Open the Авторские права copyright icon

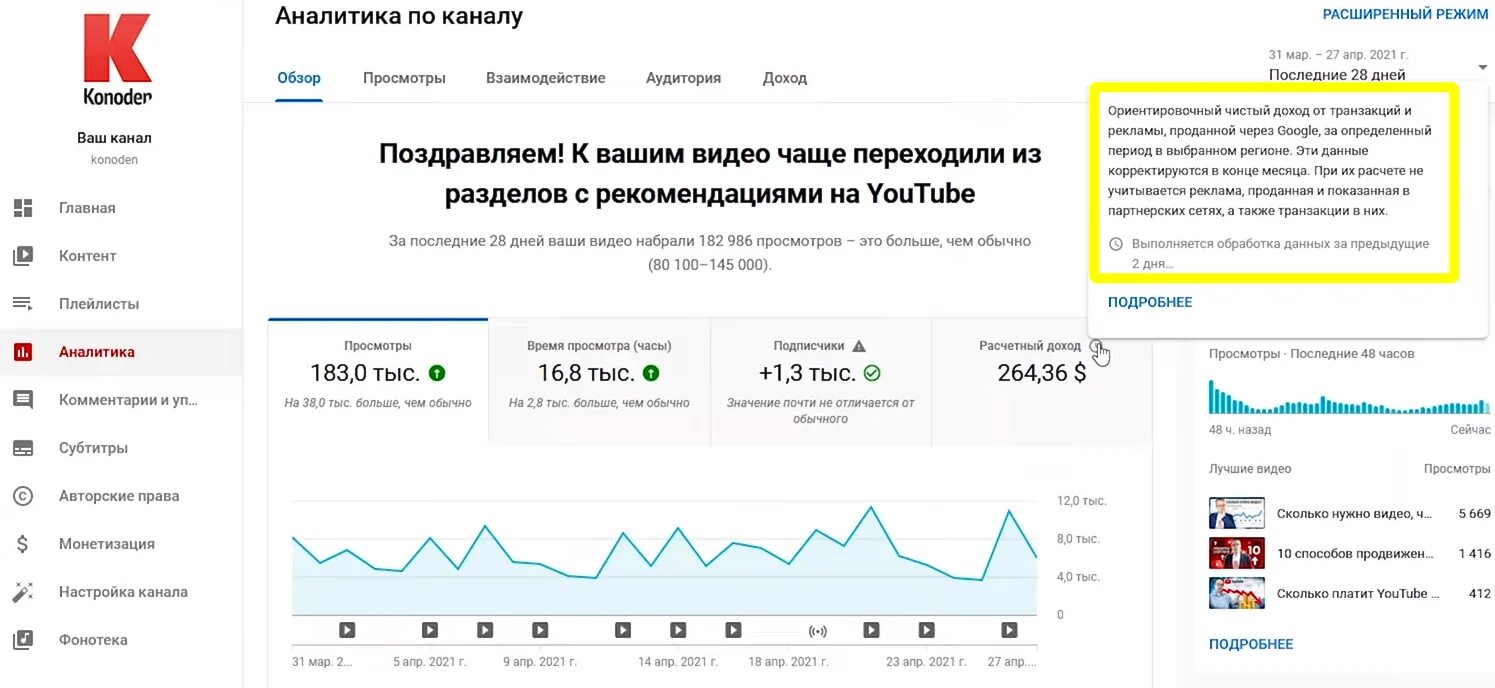point(23,496)
